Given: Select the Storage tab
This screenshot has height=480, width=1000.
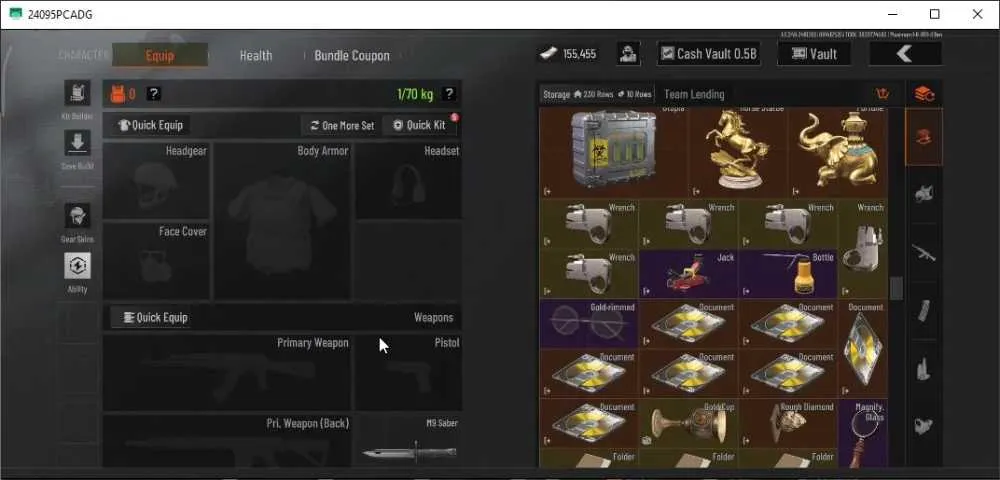Looking at the screenshot, I should point(597,94).
